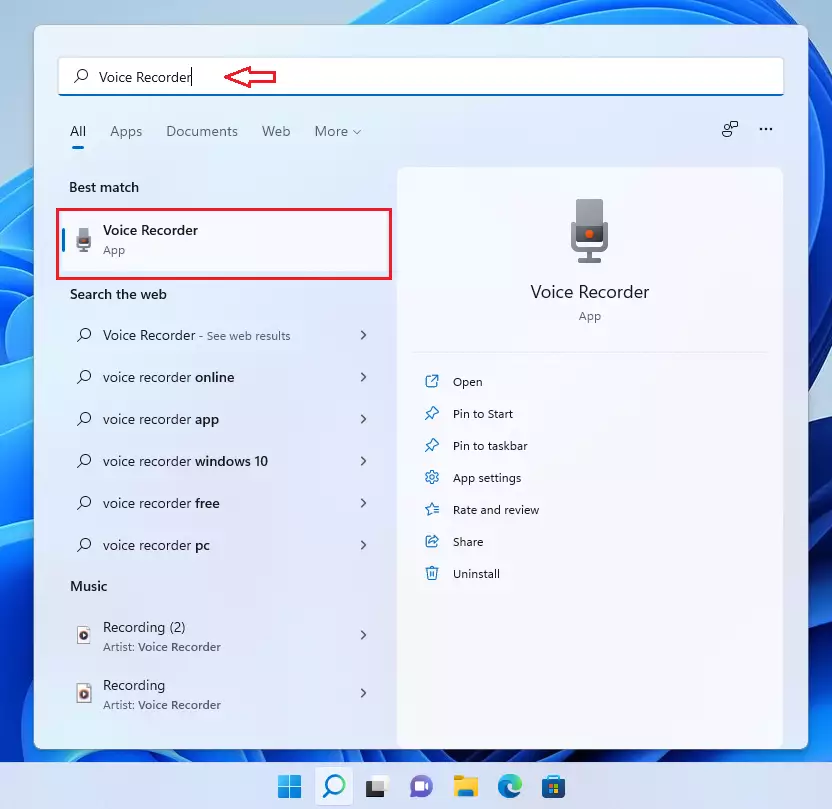The height and width of the screenshot is (809, 832).
Task: Click the star icon beside Rate and review
Action: [432, 509]
